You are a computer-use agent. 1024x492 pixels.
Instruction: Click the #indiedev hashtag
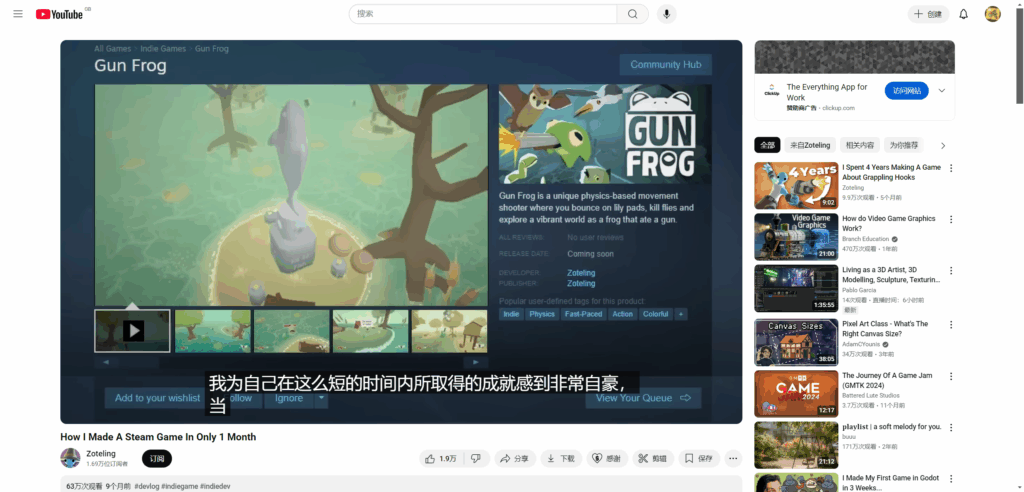tap(215, 487)
